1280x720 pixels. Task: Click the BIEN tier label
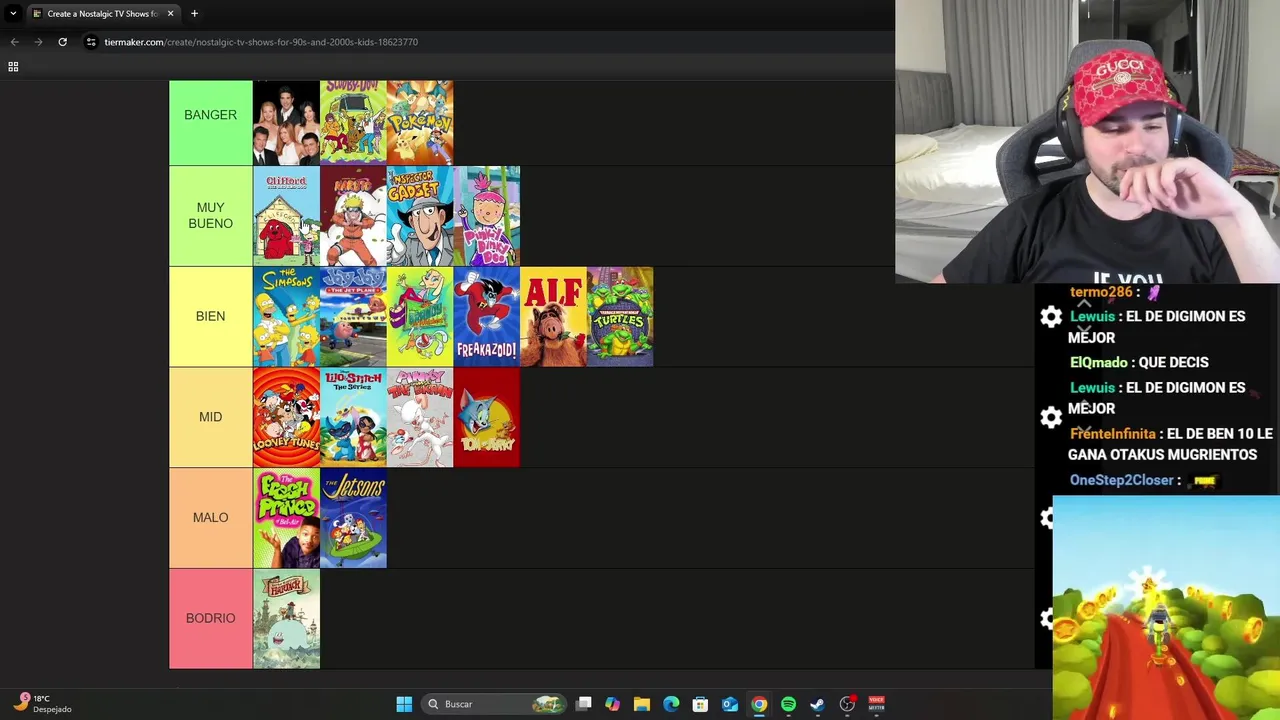tap(210, 316)
